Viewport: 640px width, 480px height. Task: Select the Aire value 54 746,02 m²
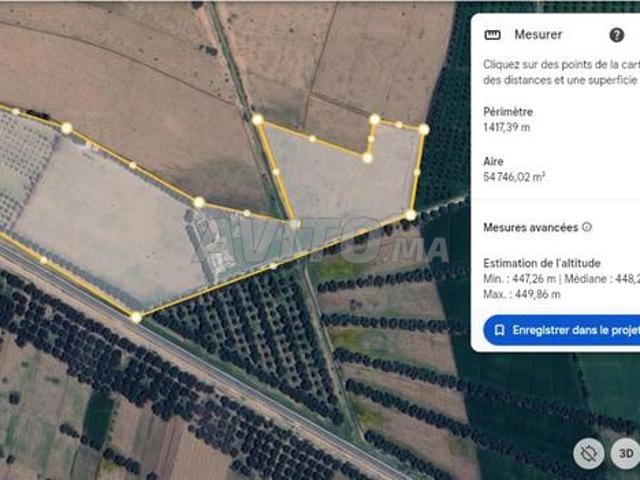514,177
